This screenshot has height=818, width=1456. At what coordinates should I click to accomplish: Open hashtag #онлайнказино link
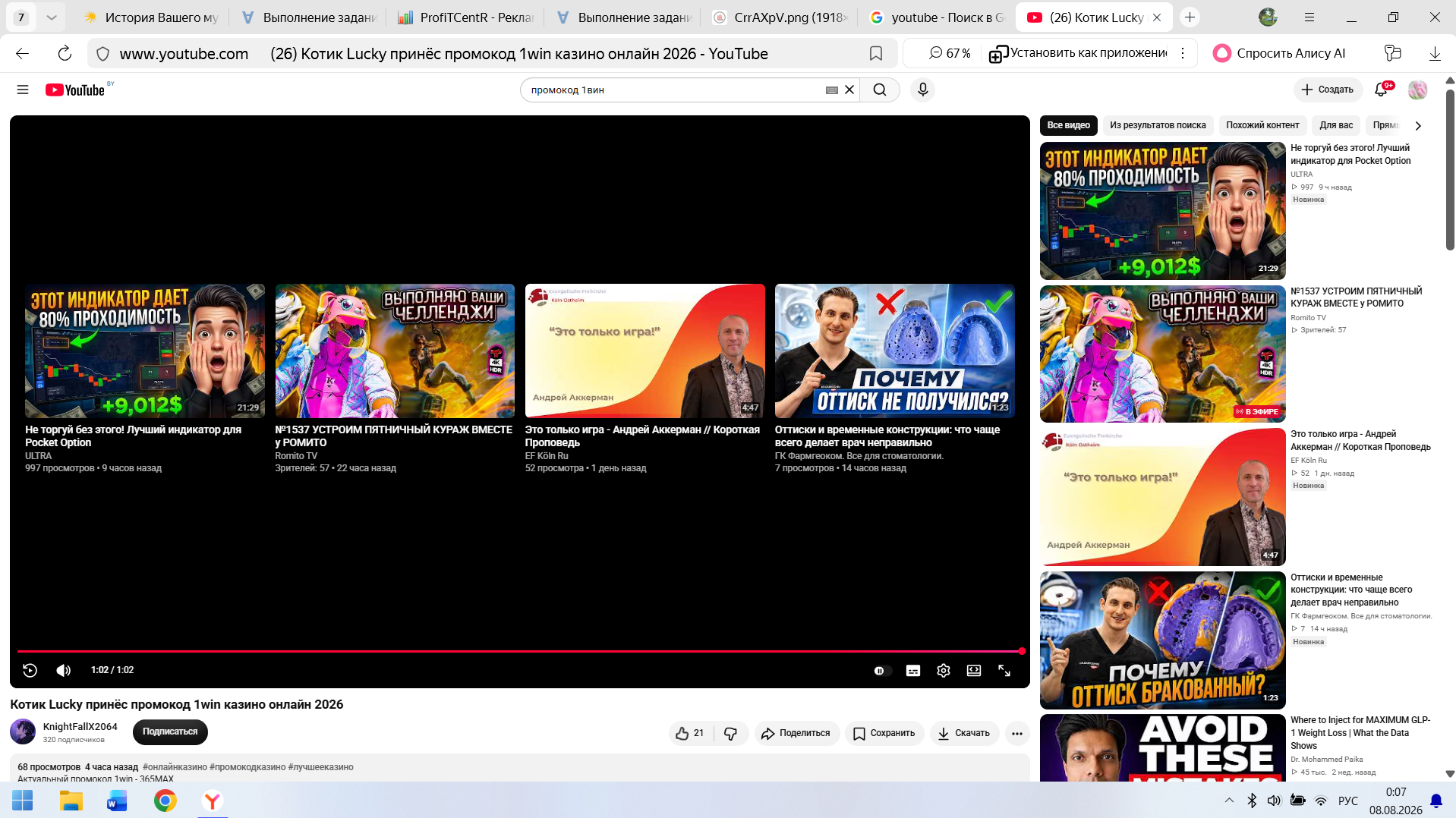175,767
